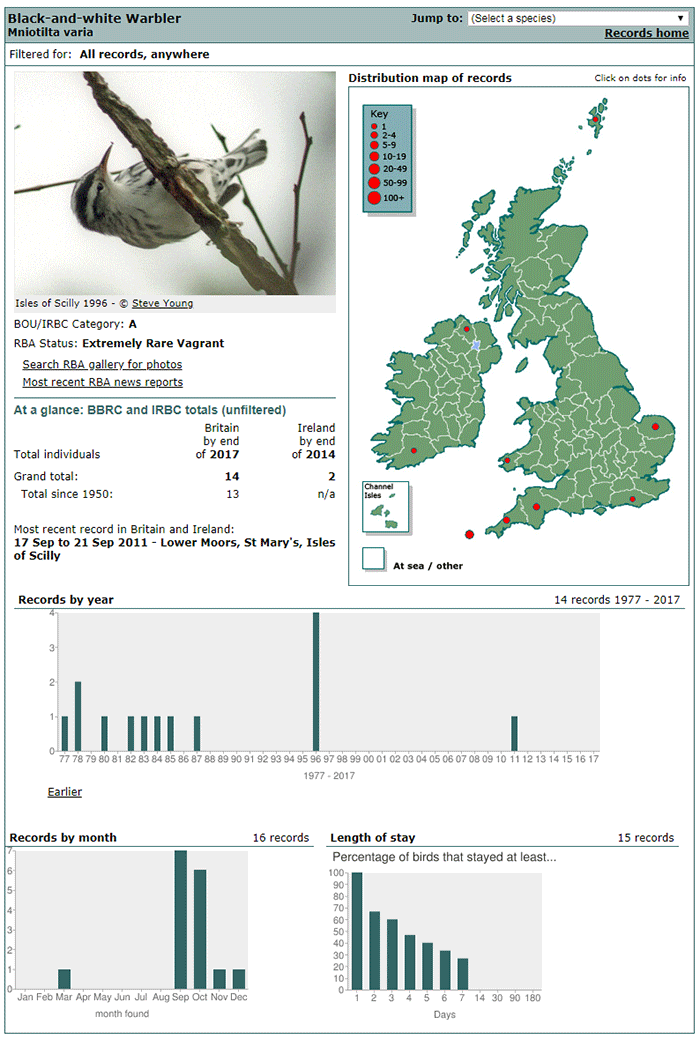This screenshot has width=700, height=1039.
Task: Click the 1980 bar in Records by year
Action: pyautogui.click(x=104, y=734)
